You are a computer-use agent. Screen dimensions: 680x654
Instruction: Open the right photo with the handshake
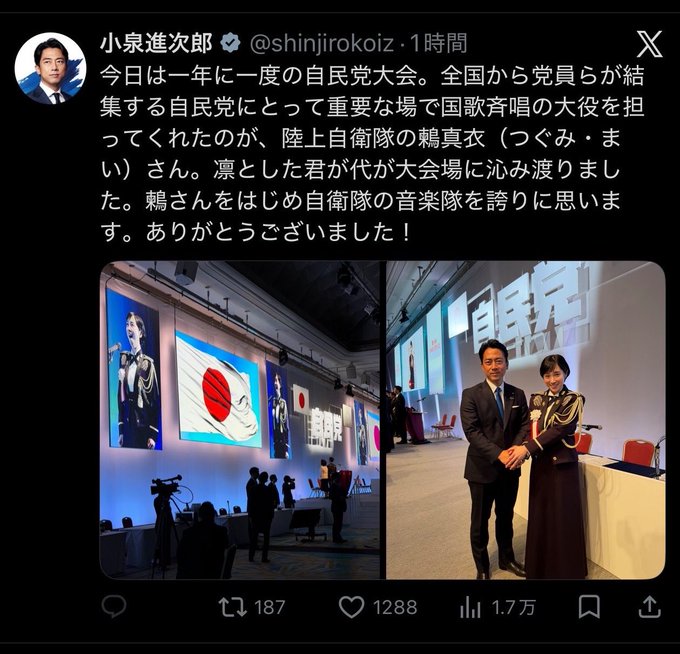(526, 420)
